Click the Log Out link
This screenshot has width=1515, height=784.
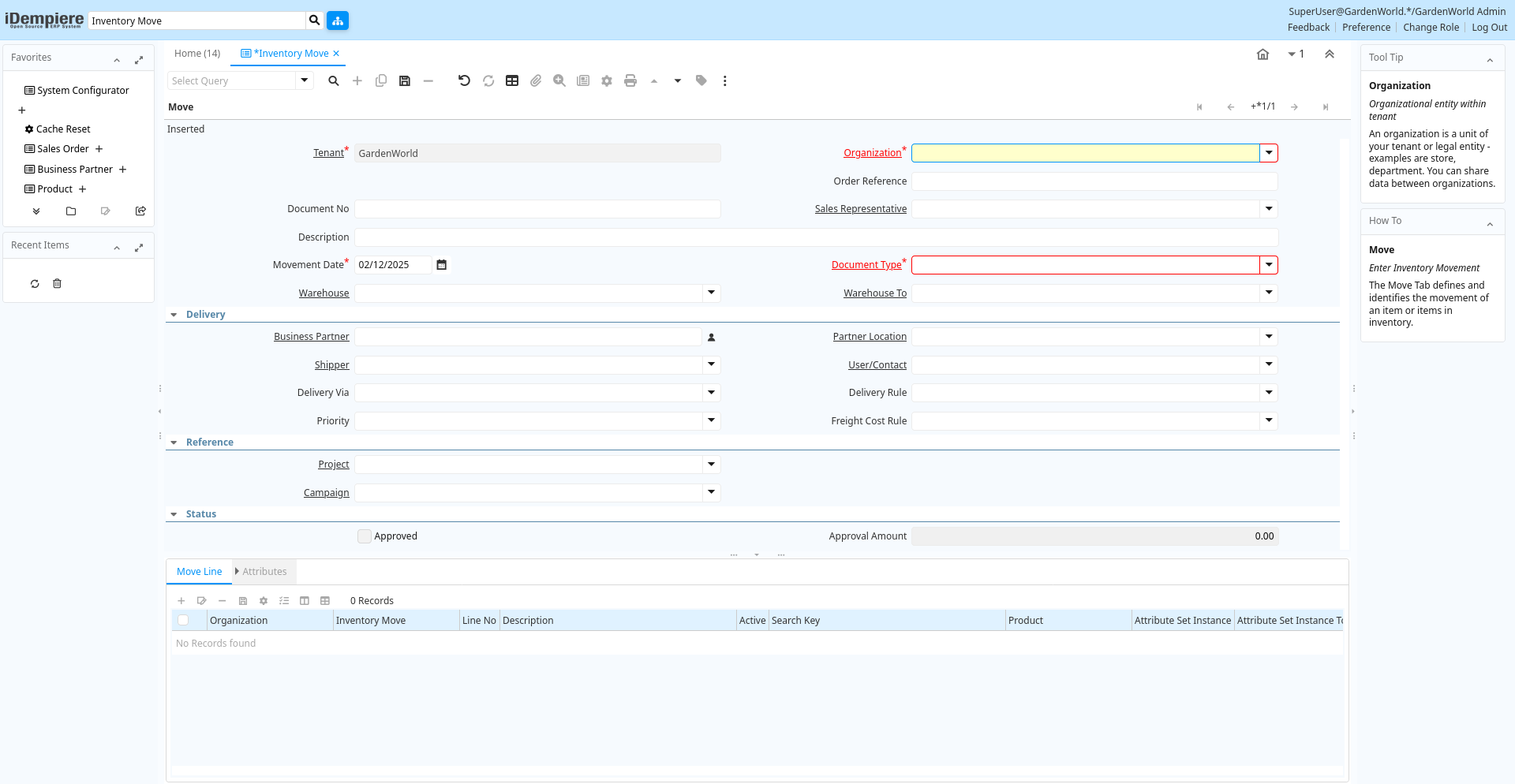pyautogui.click(x=1489, y=28)
